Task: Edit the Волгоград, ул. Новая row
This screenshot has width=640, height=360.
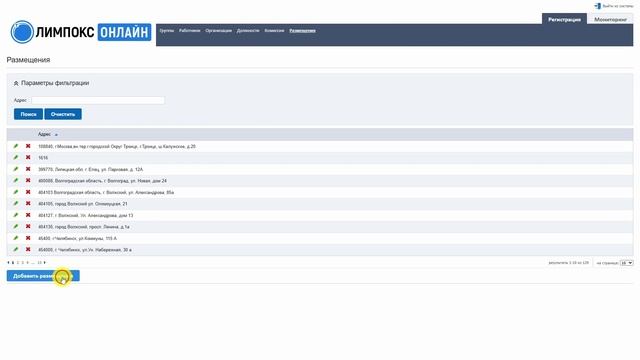Action: click(16, 180)
